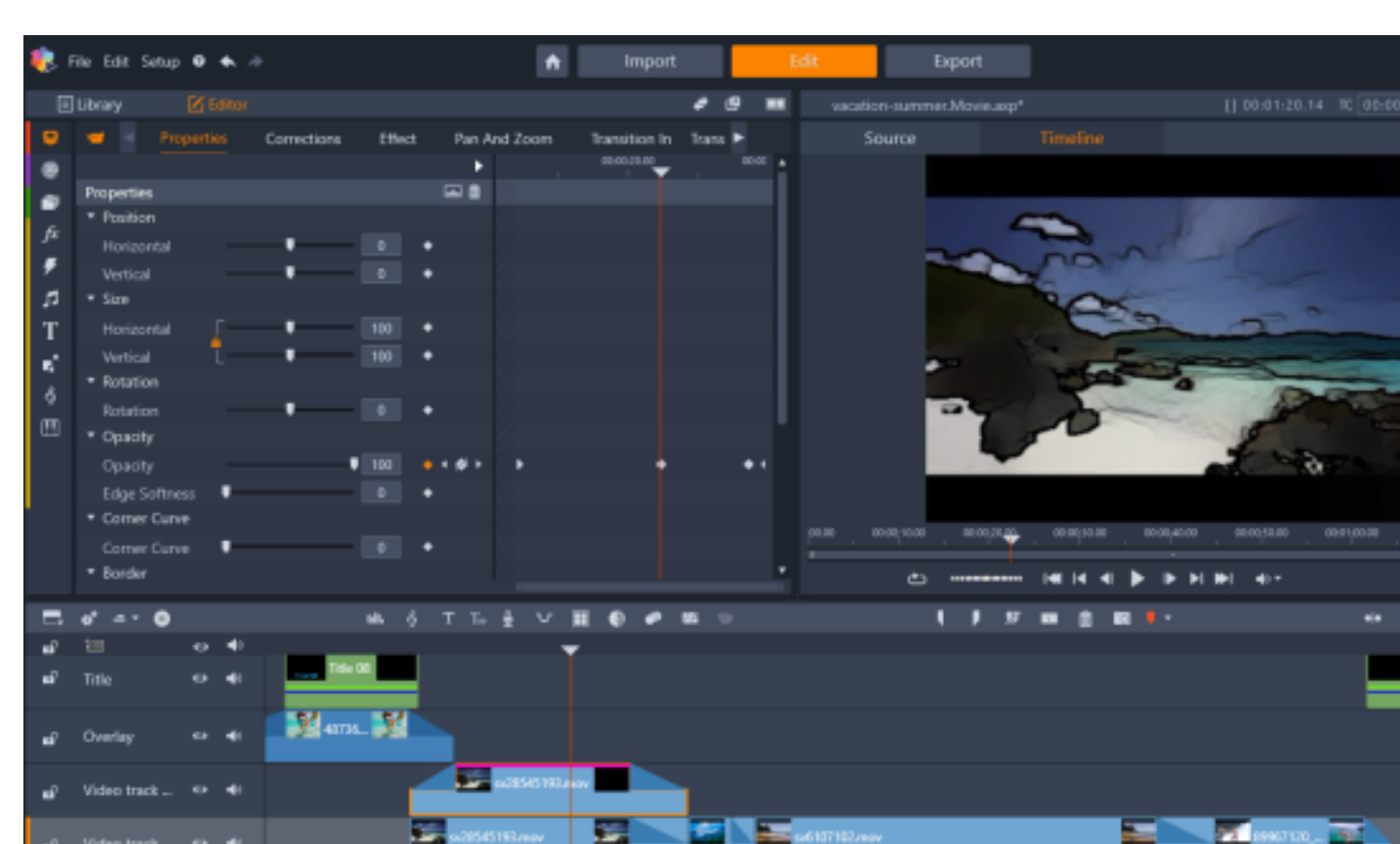Screen dimensions: 1400x844
Task: Open timeline settings gear icon
Action: tap(89, 618)
